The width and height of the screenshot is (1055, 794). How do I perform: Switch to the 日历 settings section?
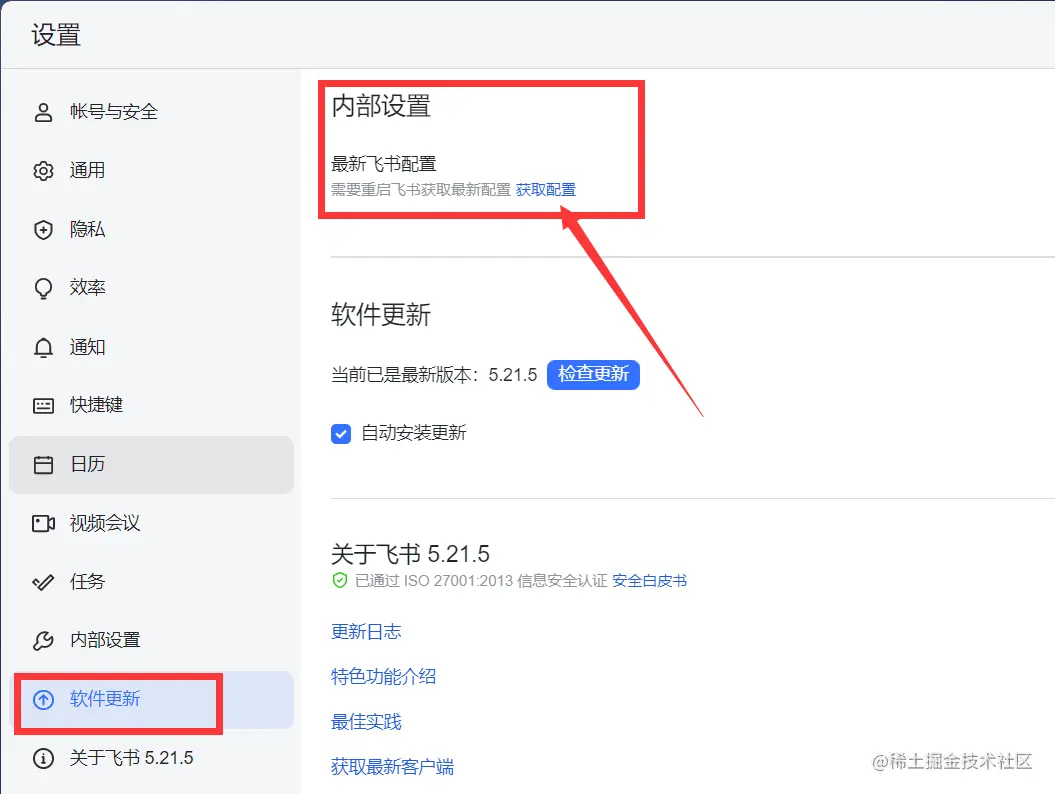click(x=151, y=465)
